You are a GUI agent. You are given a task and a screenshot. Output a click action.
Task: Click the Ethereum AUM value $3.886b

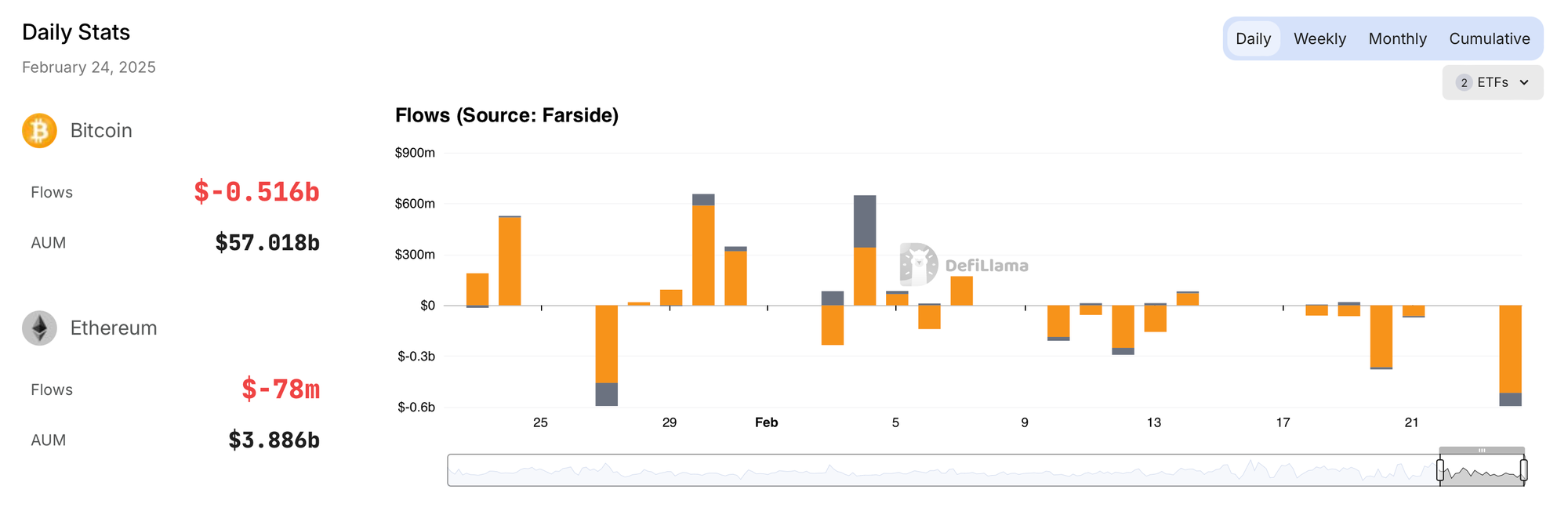point(274,440)
